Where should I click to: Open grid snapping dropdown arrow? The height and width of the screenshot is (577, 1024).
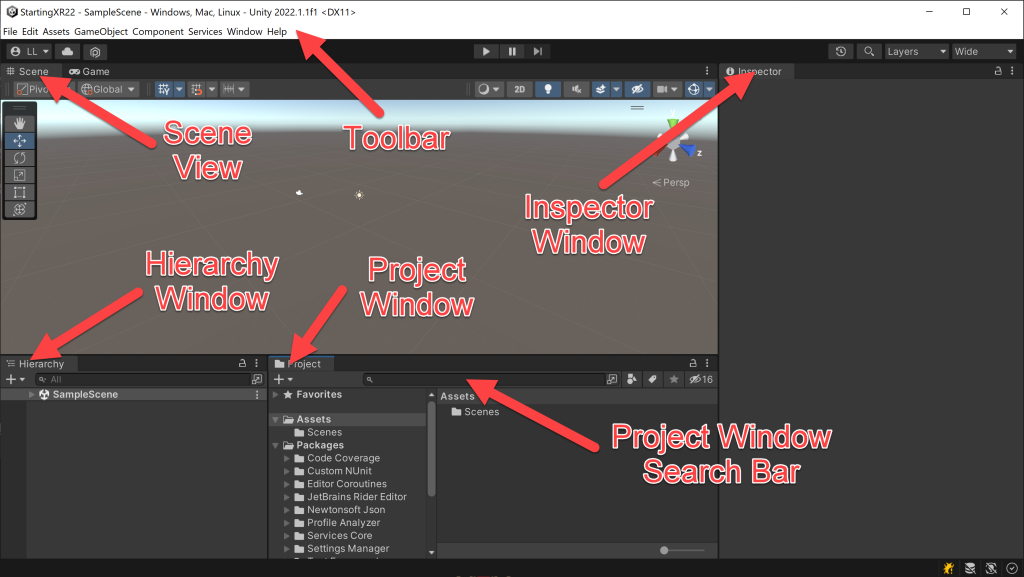(x=212, y=89)
